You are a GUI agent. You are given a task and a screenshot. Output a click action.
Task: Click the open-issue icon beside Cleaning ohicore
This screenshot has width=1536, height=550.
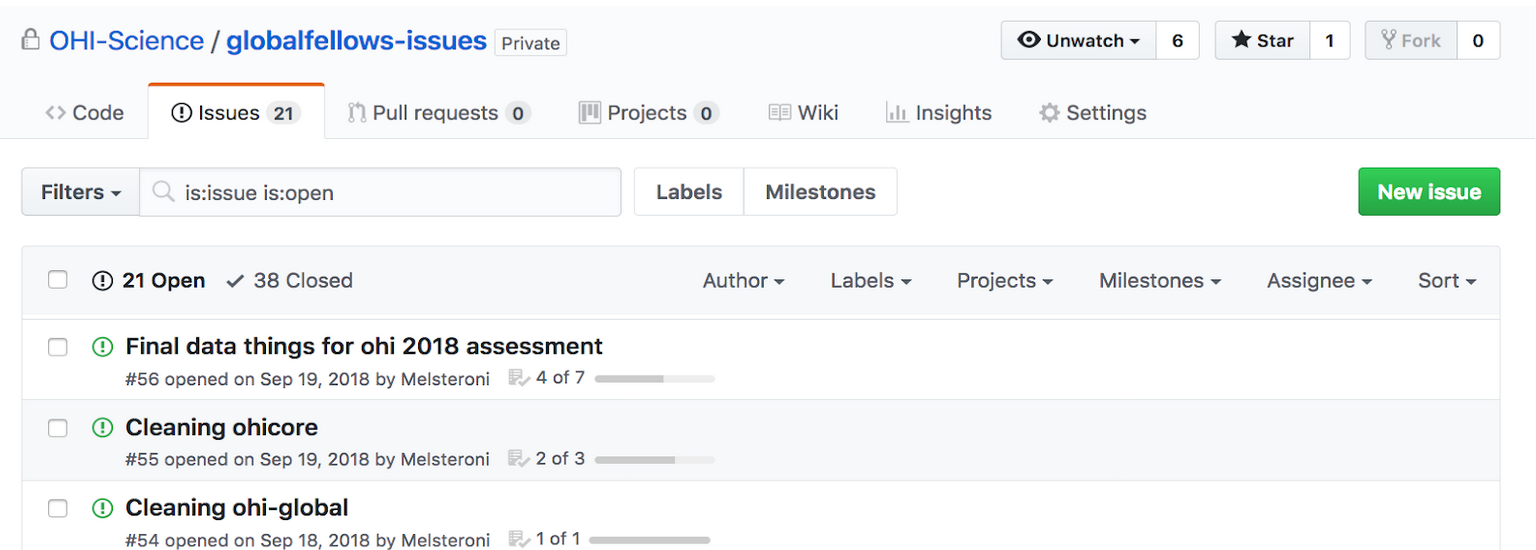tap(102, 428)
